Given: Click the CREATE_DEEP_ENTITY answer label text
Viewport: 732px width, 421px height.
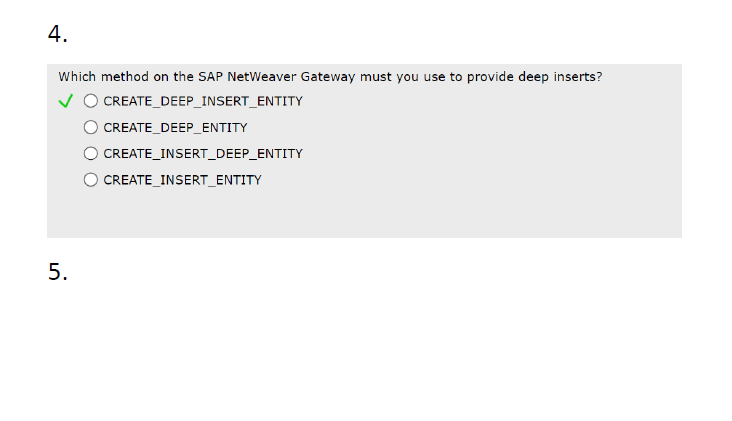Looking at the screenshot, I should (x=175, y=127).
